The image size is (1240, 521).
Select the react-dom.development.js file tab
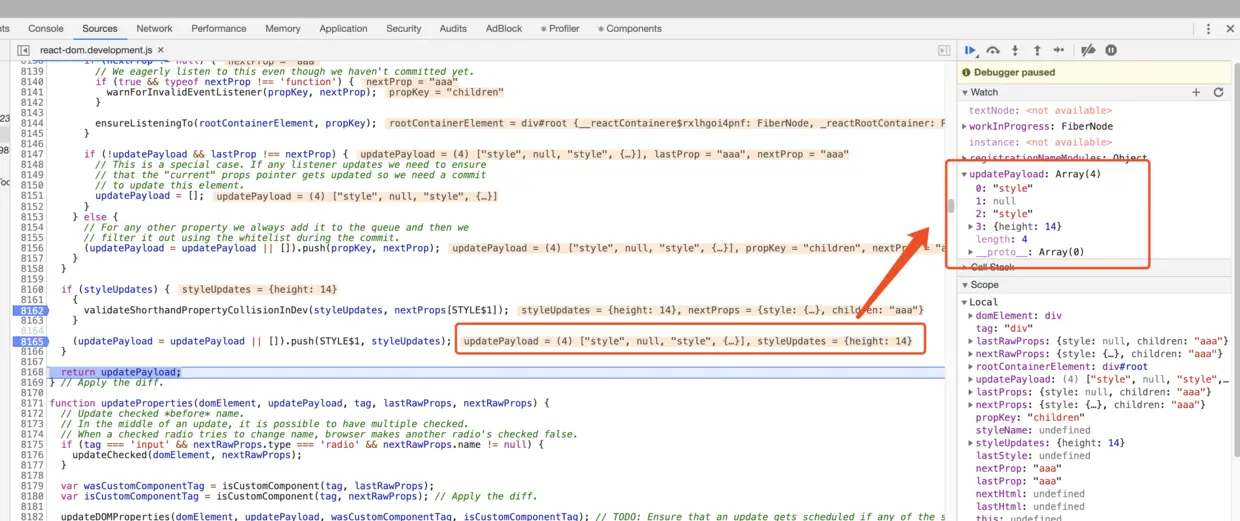[x=95, y=50]
